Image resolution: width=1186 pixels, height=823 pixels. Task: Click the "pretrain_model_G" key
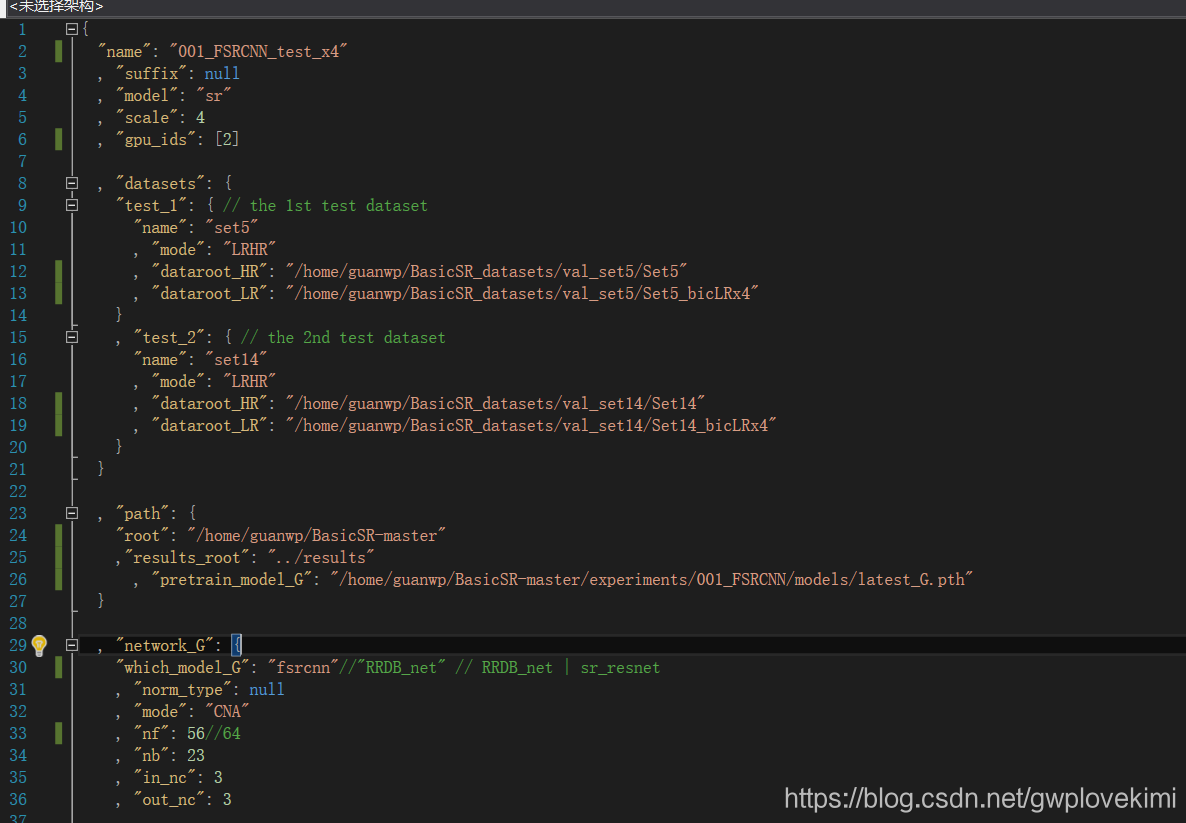click(x=232, y=579)
